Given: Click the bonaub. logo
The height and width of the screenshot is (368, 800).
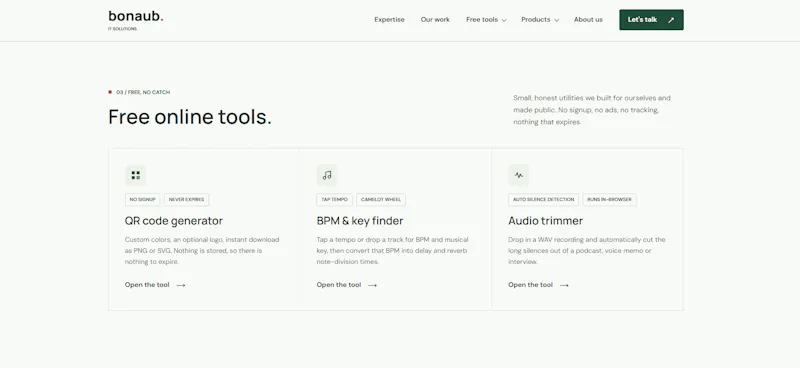Looking at the screenshot, I should 136,17.
